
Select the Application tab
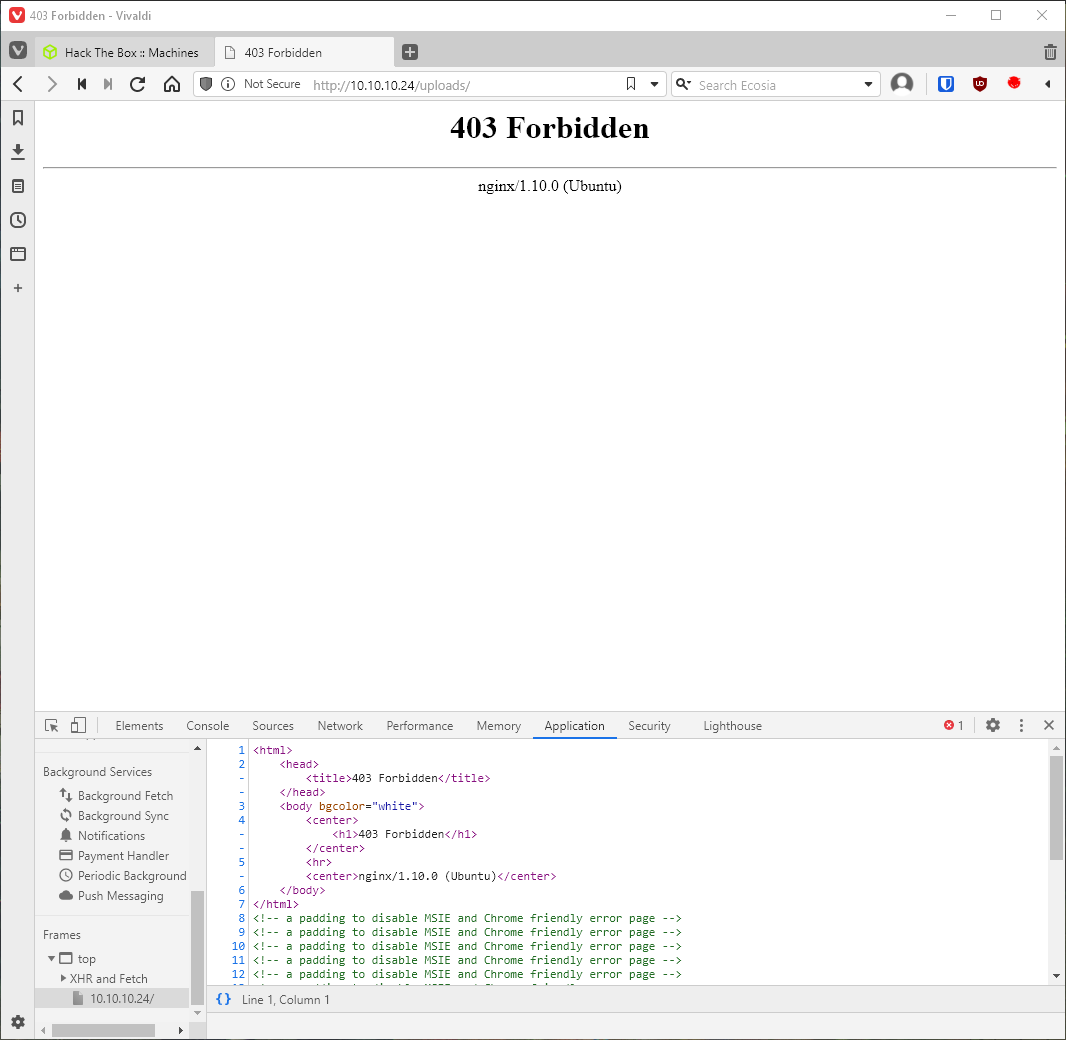(x=574, y=726)
